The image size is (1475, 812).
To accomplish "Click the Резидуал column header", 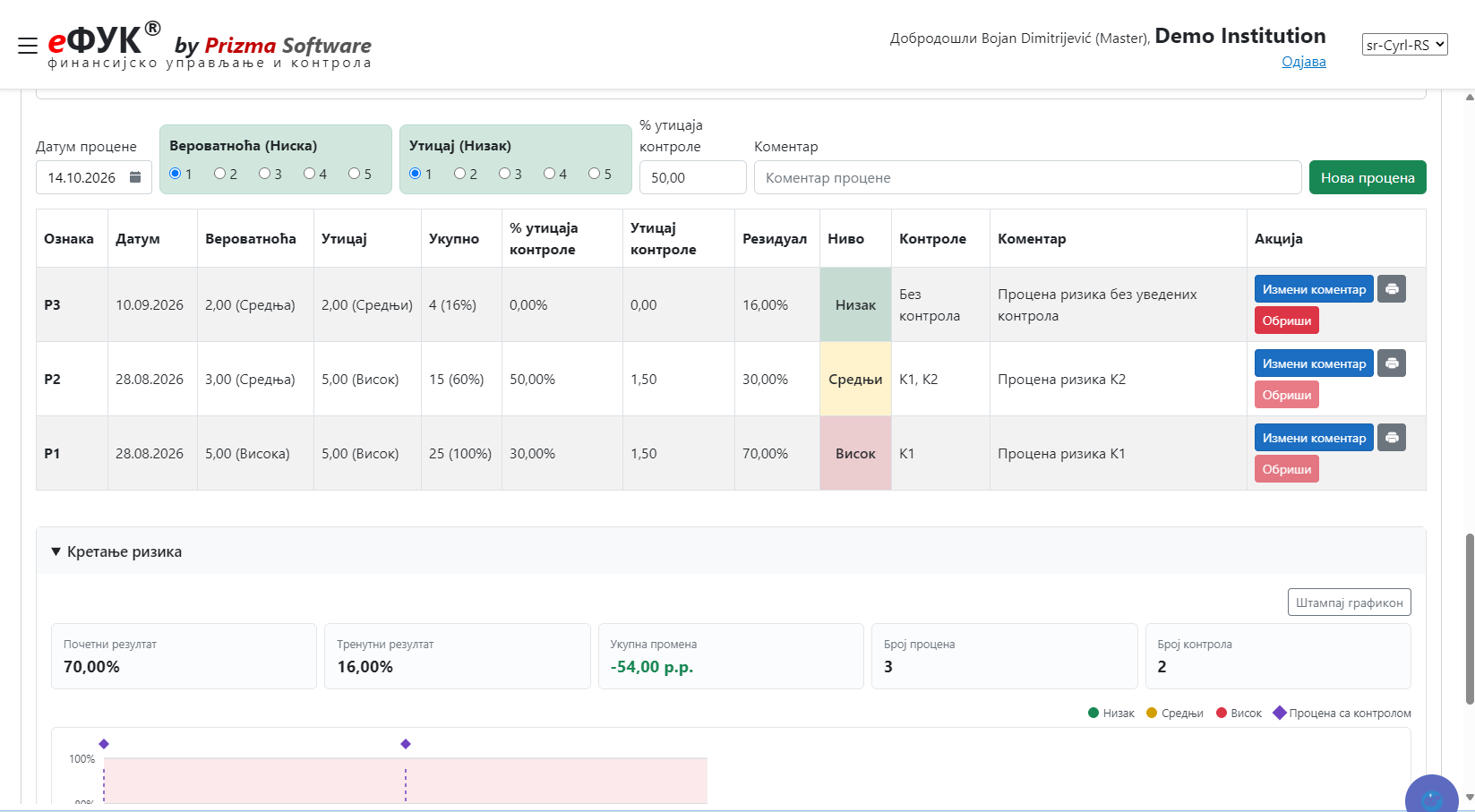I will 776,238.
